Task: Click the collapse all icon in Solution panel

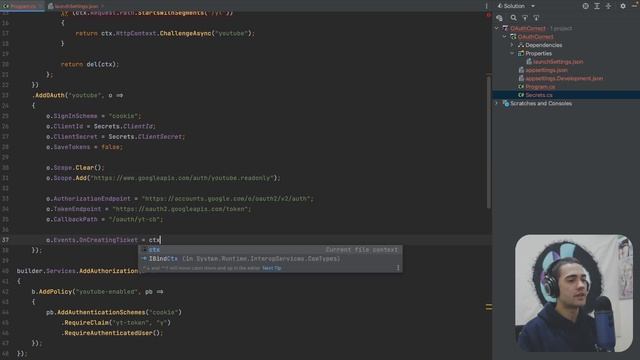Action: [x=608, y=6]
